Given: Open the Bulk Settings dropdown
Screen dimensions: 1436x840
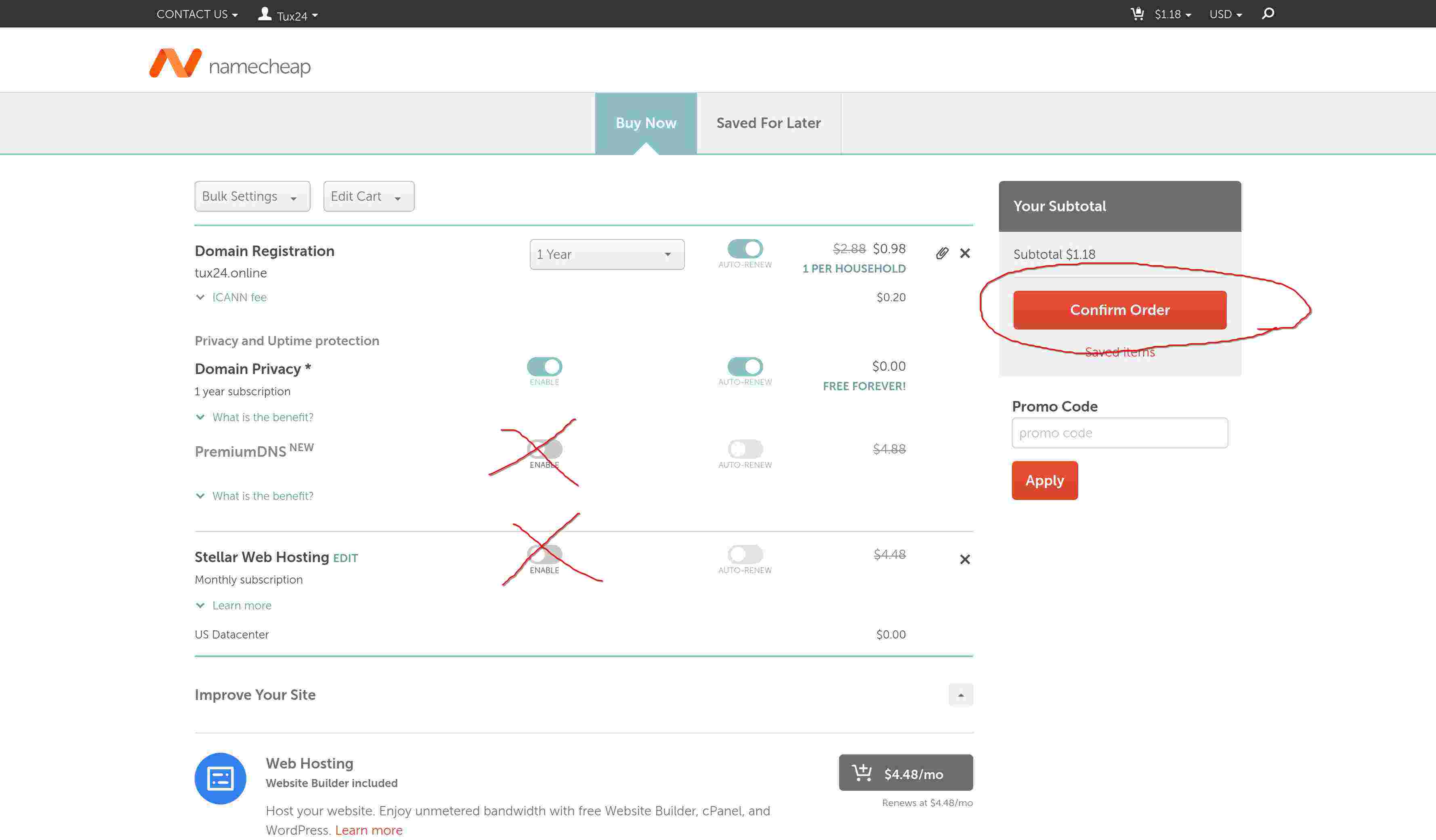Looking at the screenshot, I should click(252, 196).
